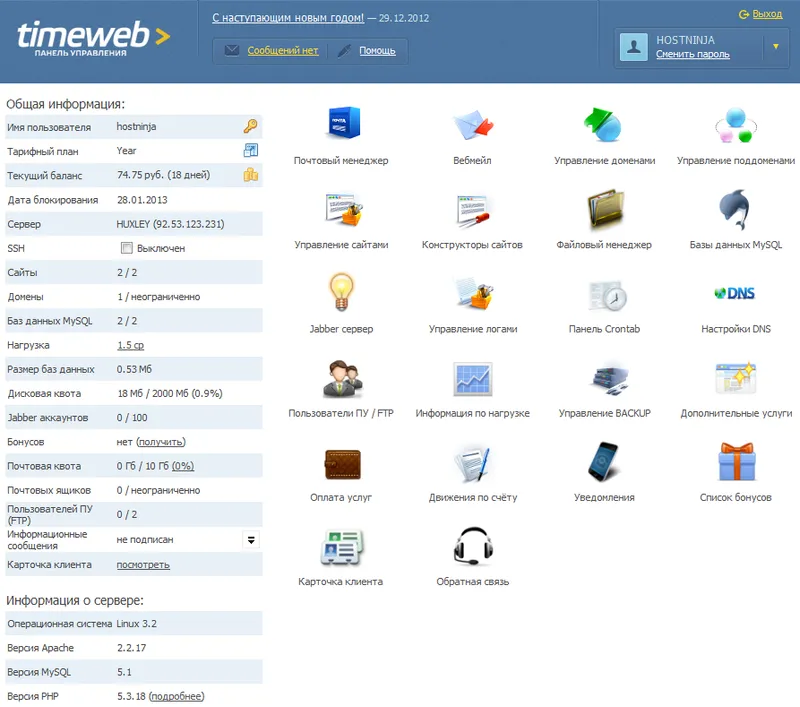
Task: Click the tariff plan change icon beside Year
Action: pos(251,150)
